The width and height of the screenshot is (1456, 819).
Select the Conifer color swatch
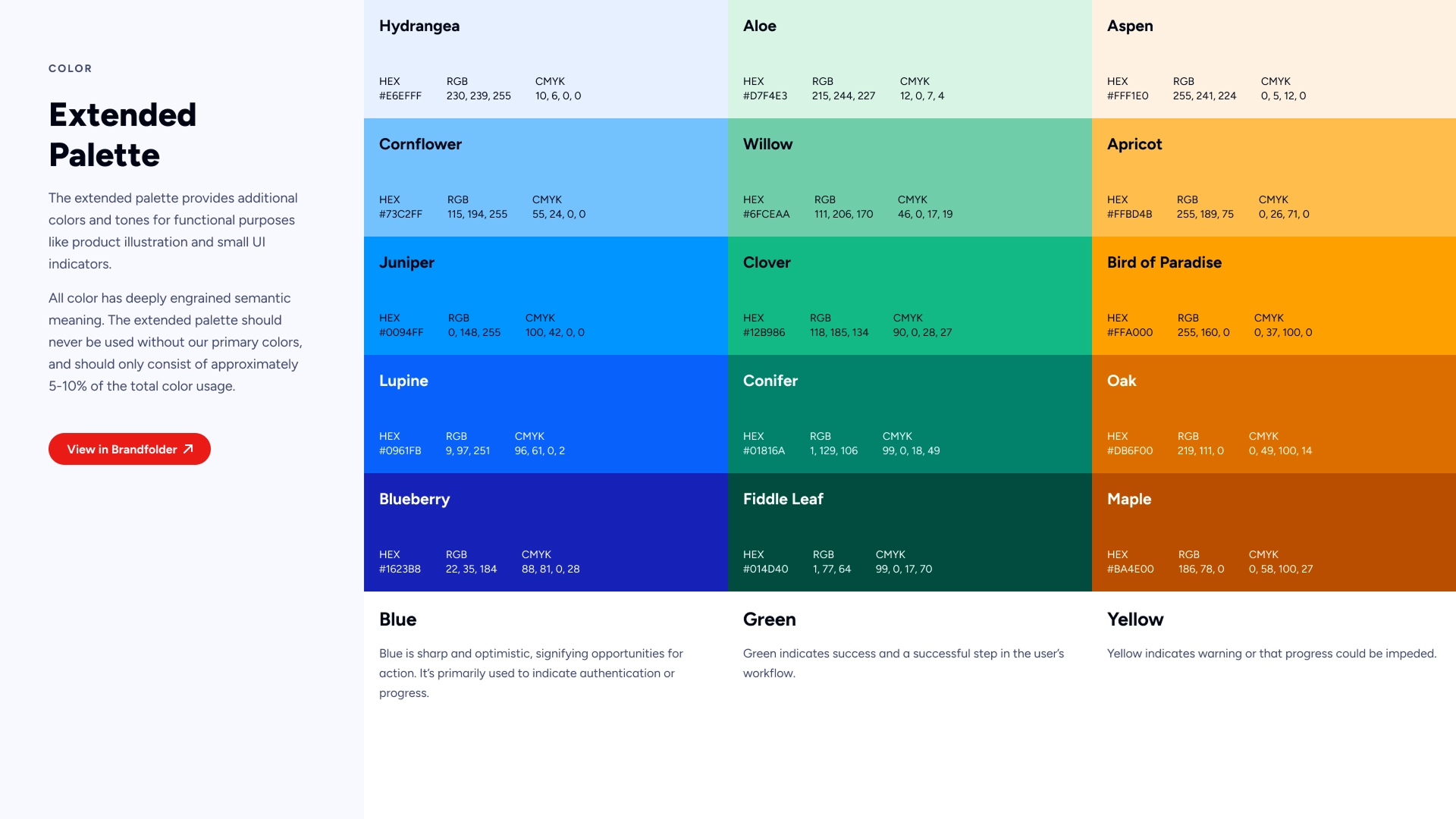point(909,414)
